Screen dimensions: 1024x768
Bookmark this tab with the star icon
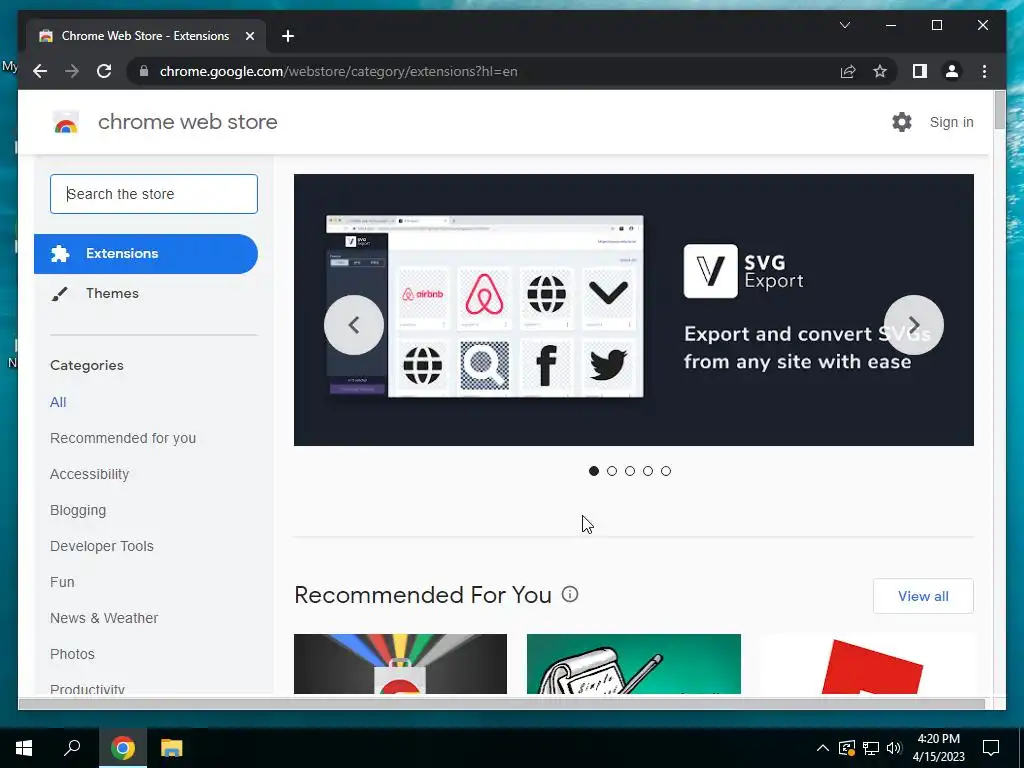pyautogui.click(x=880, y=71)
